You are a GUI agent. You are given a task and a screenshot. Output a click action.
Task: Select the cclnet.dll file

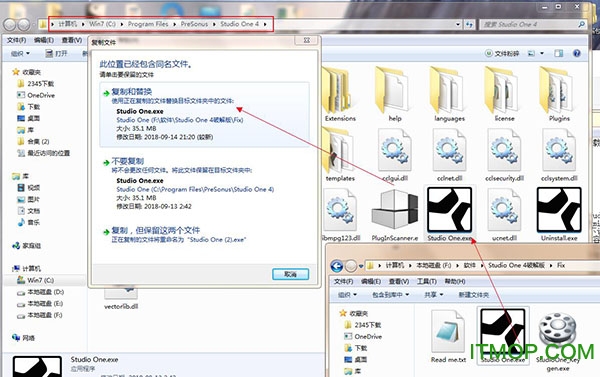point(449,155)
